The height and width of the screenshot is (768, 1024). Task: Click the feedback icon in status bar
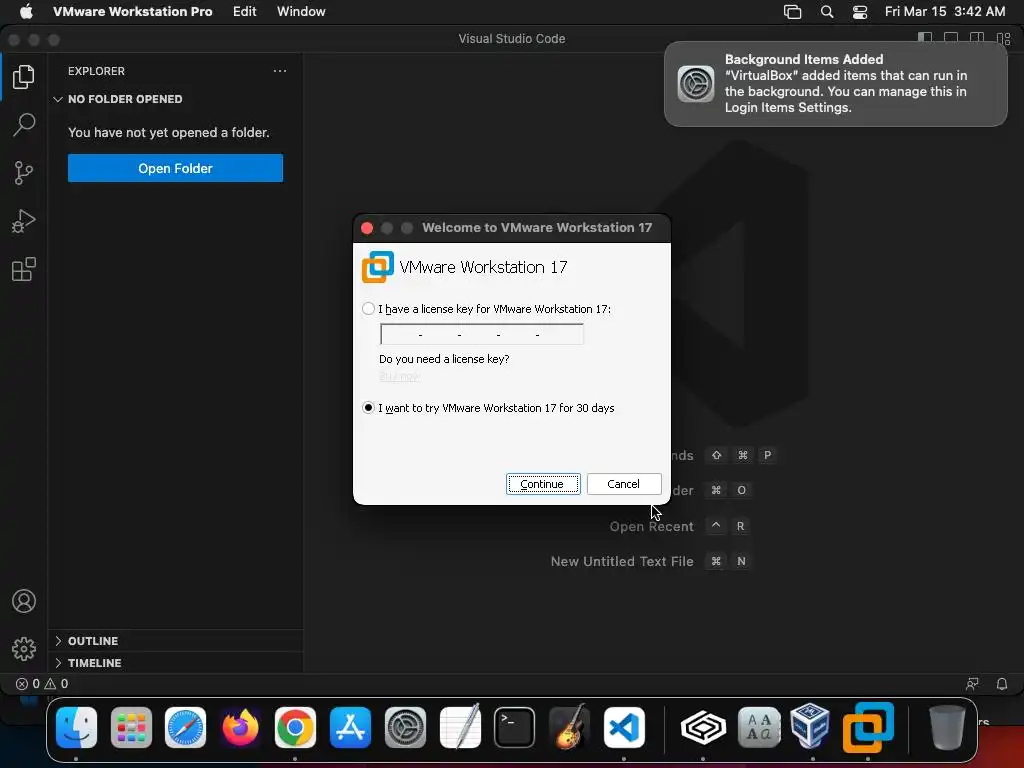(972, 684)
